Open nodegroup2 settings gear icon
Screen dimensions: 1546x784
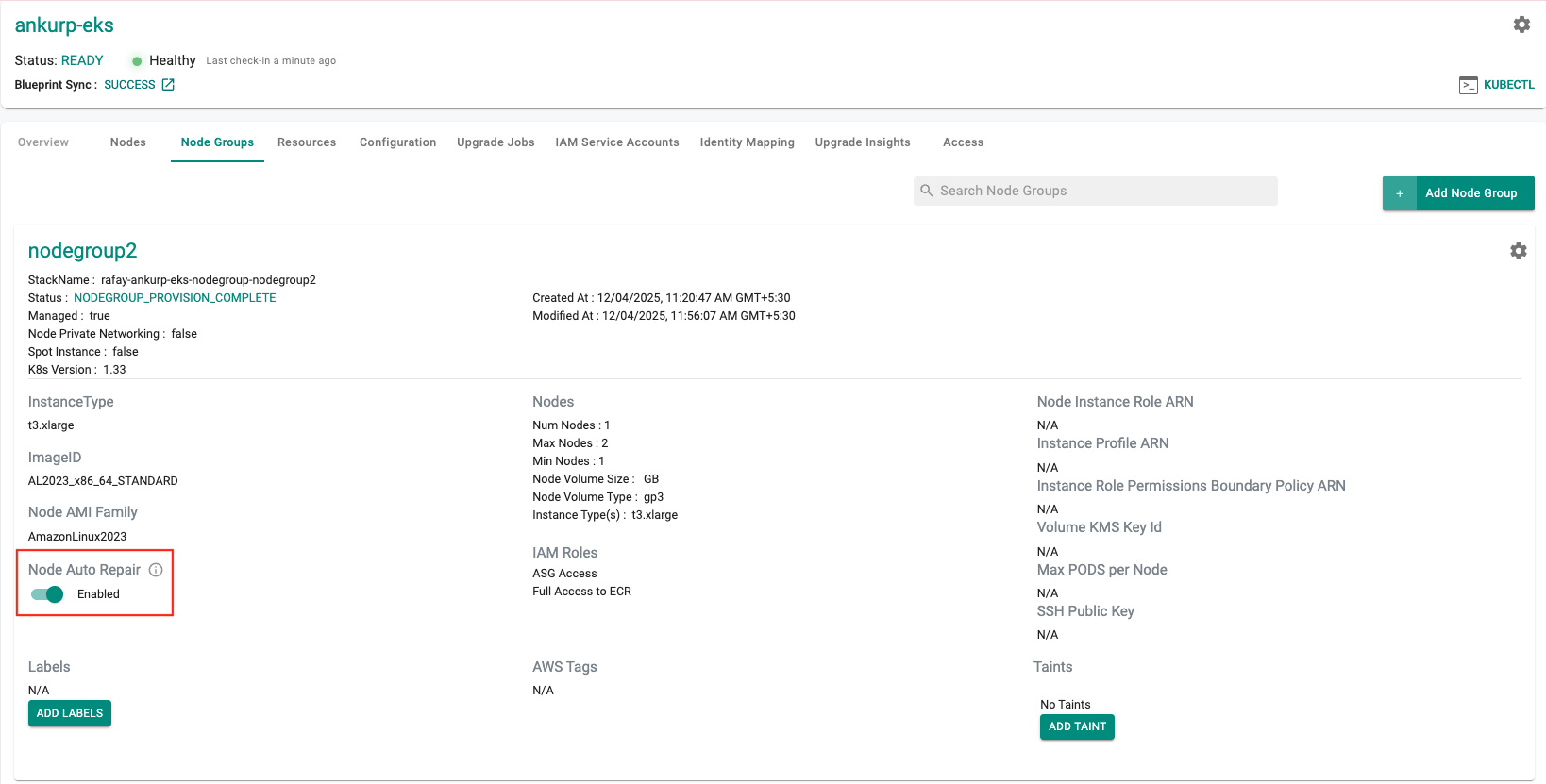[1518, 251]
